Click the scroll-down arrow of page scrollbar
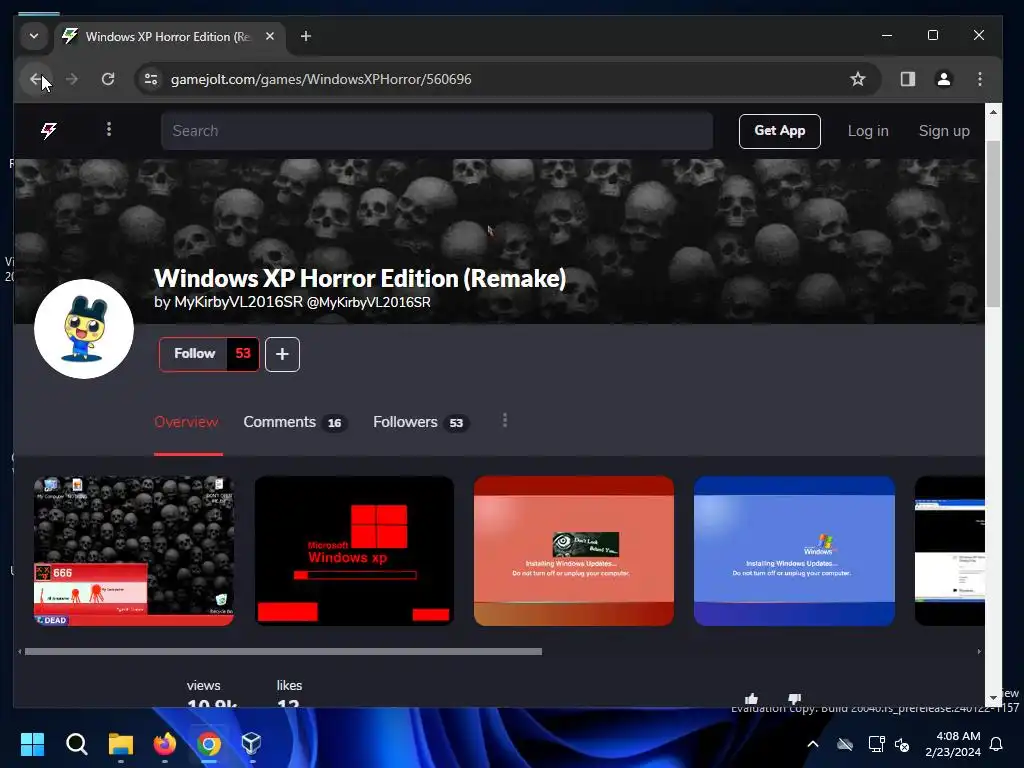The height and width of the screenshot is (768, 1024). coord(993,698)
